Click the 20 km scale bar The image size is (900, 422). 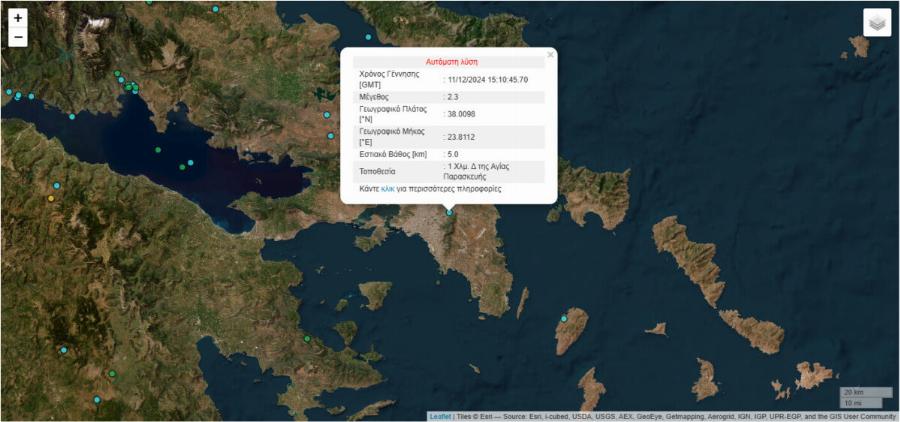(x=865, y=392)
